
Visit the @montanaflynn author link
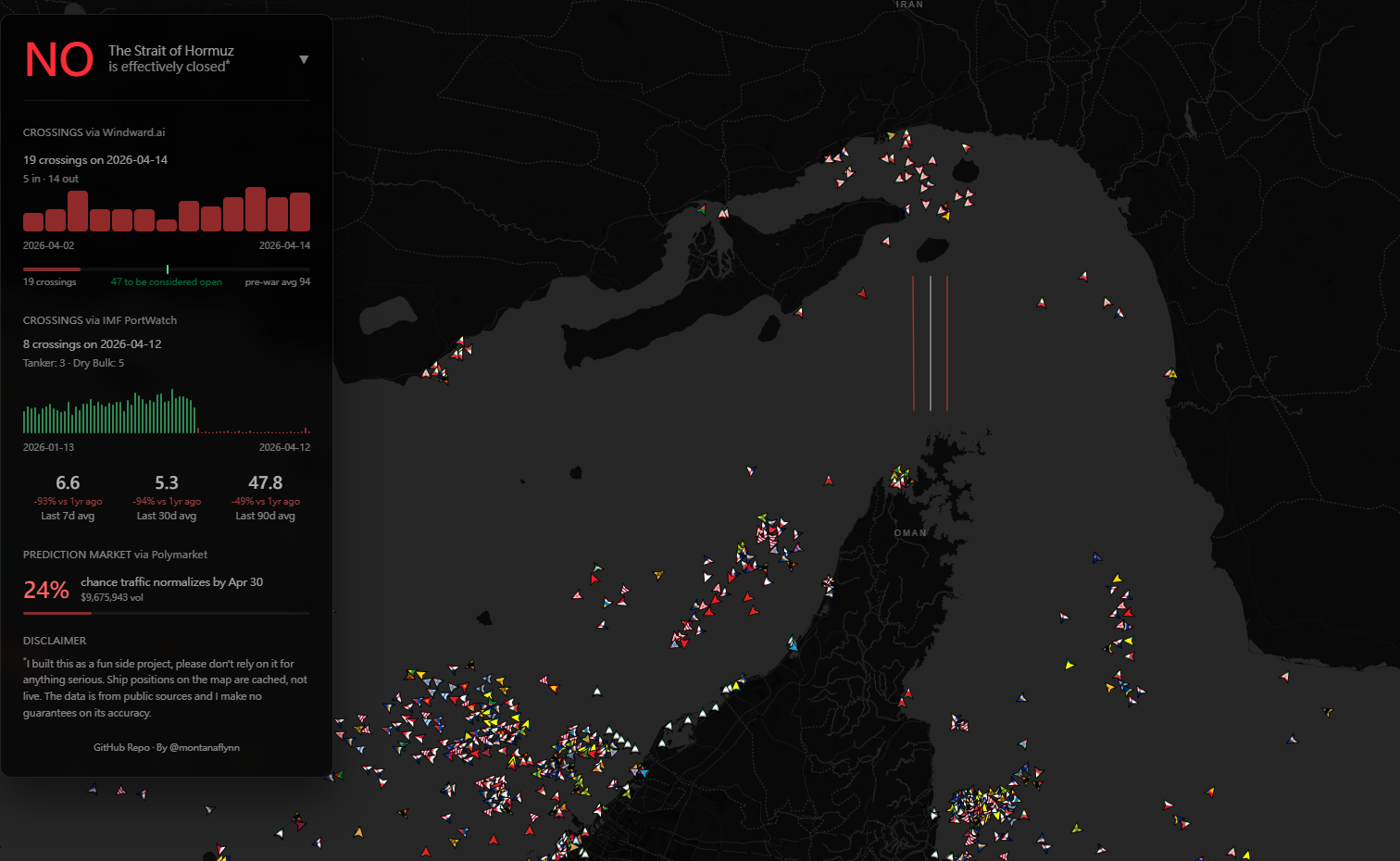tap(204, 747)
